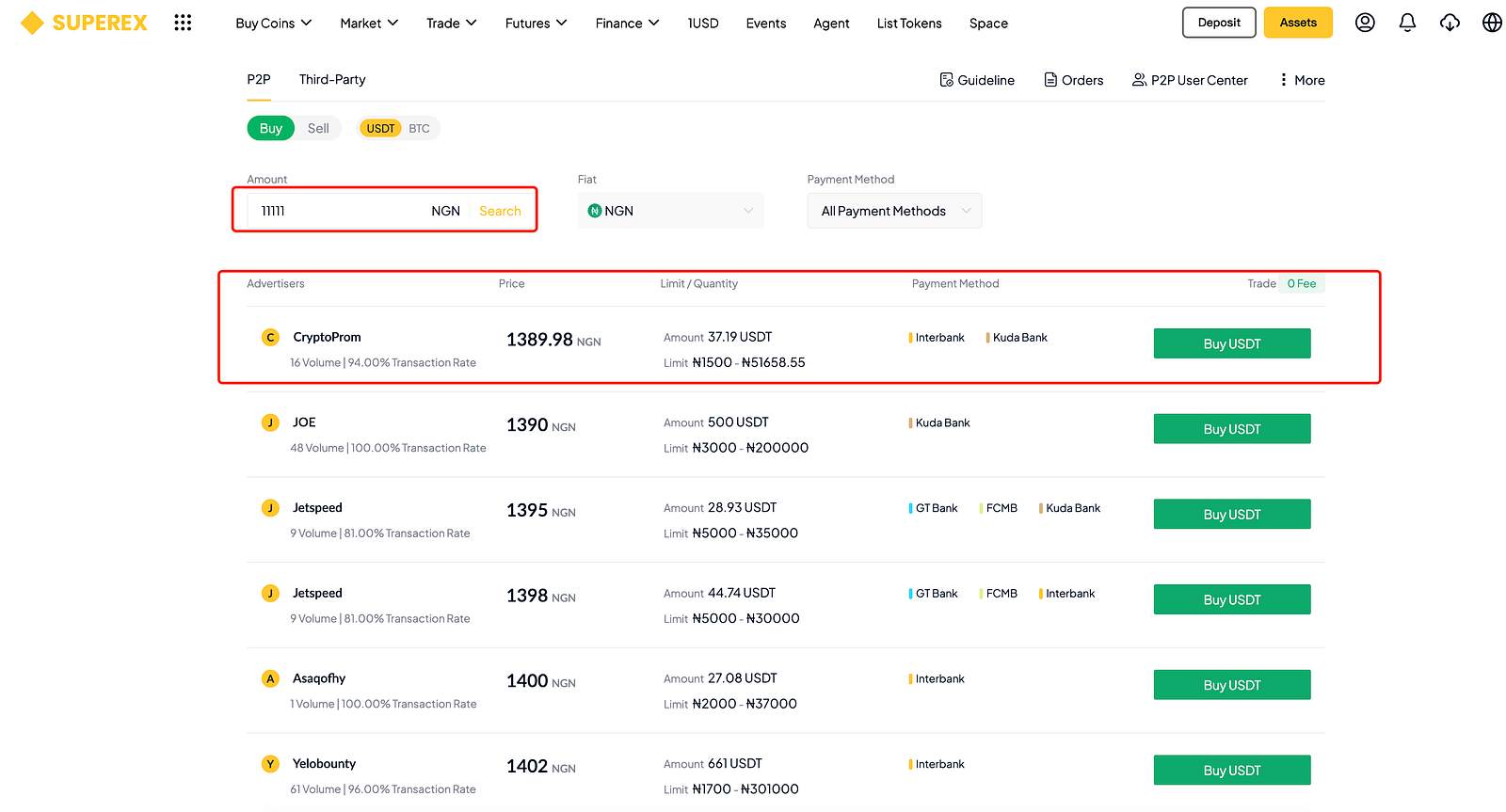Click Search in the amount field
Image resolution: width=1506 pixels, height=812 pixels.
[x=500, y=211]
